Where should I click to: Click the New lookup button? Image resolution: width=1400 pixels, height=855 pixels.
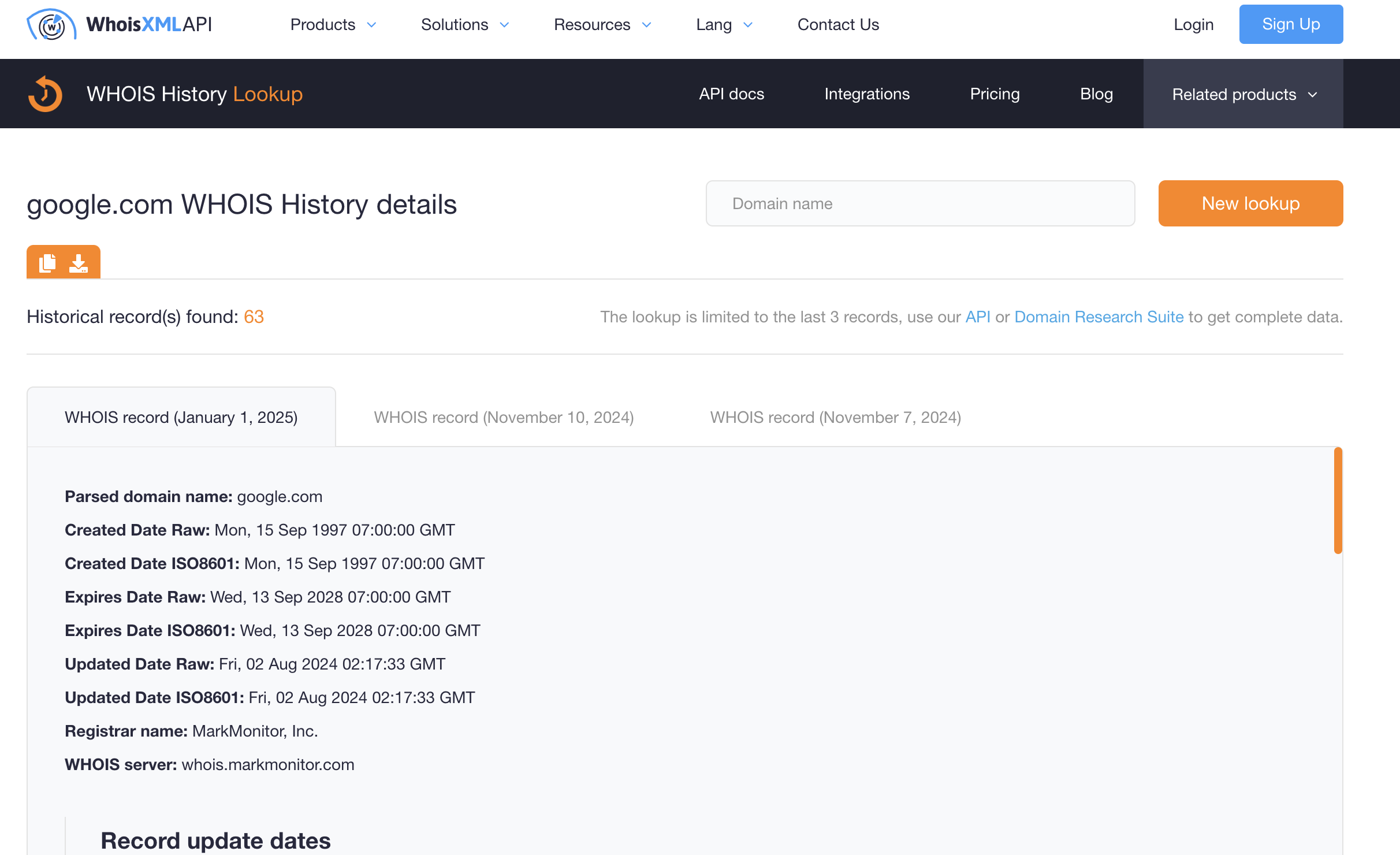coord(1250,203)
